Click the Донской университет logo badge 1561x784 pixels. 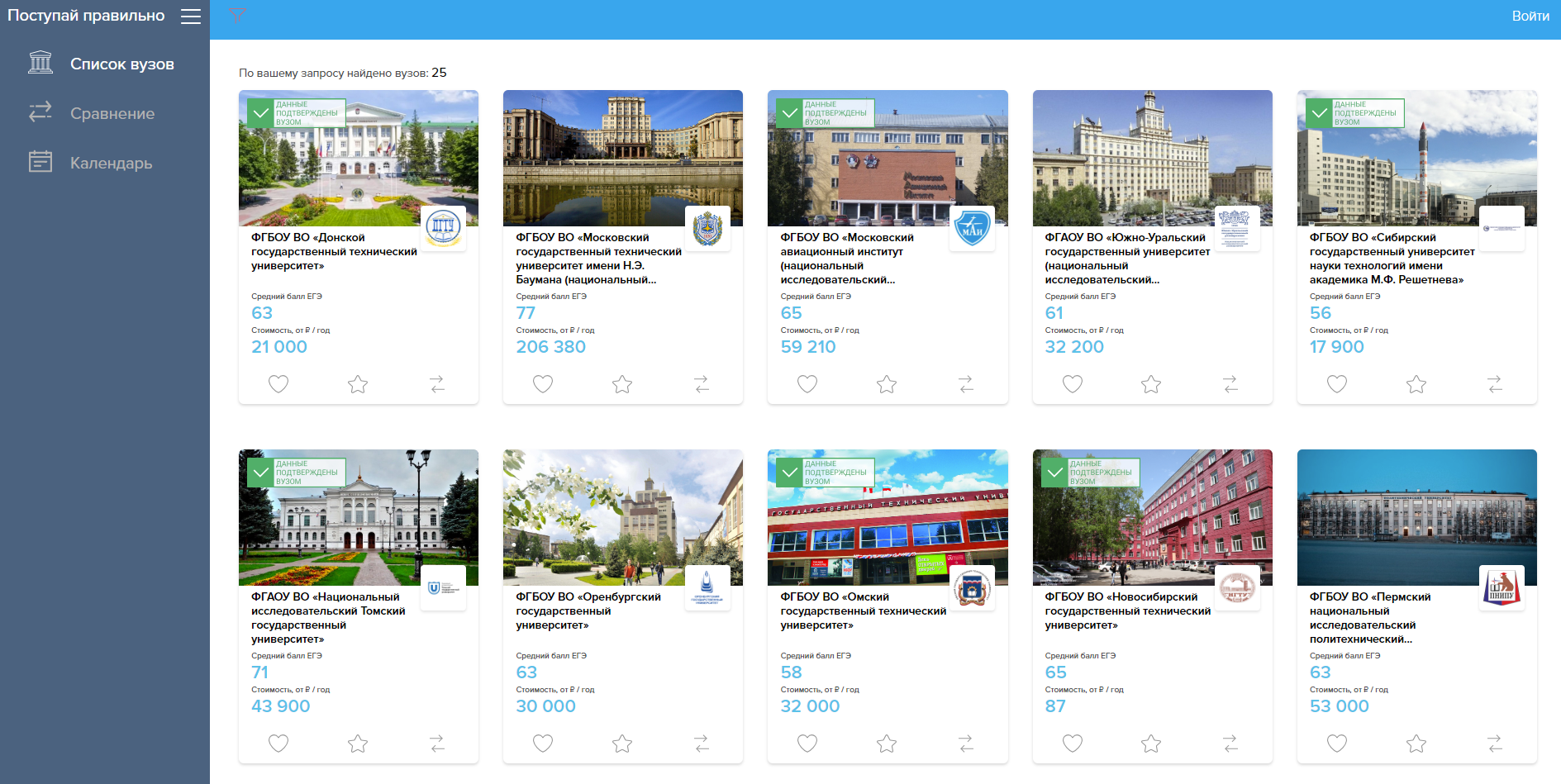pos(444,228)
